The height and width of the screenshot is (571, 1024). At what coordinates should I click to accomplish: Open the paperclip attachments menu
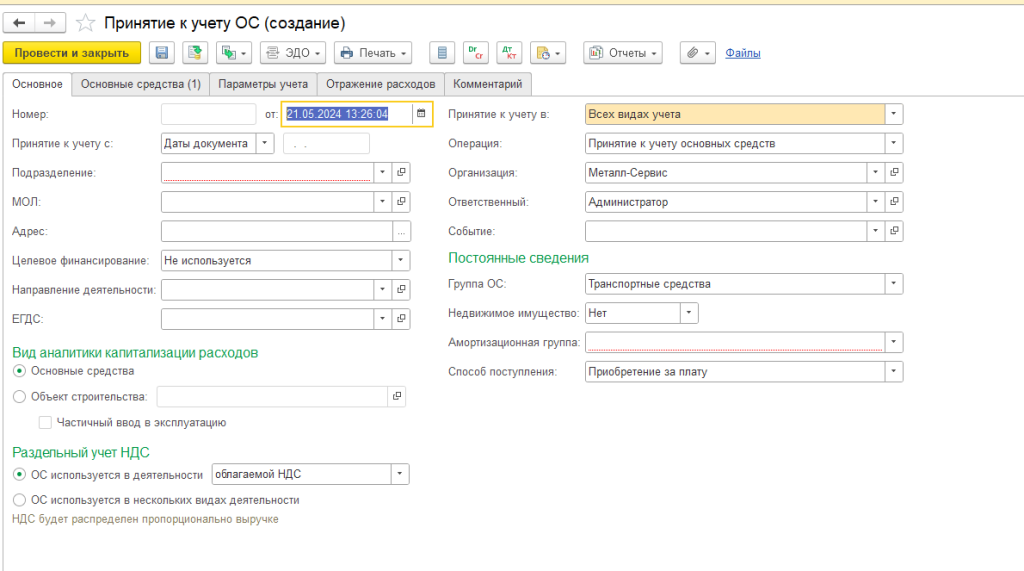696,53
